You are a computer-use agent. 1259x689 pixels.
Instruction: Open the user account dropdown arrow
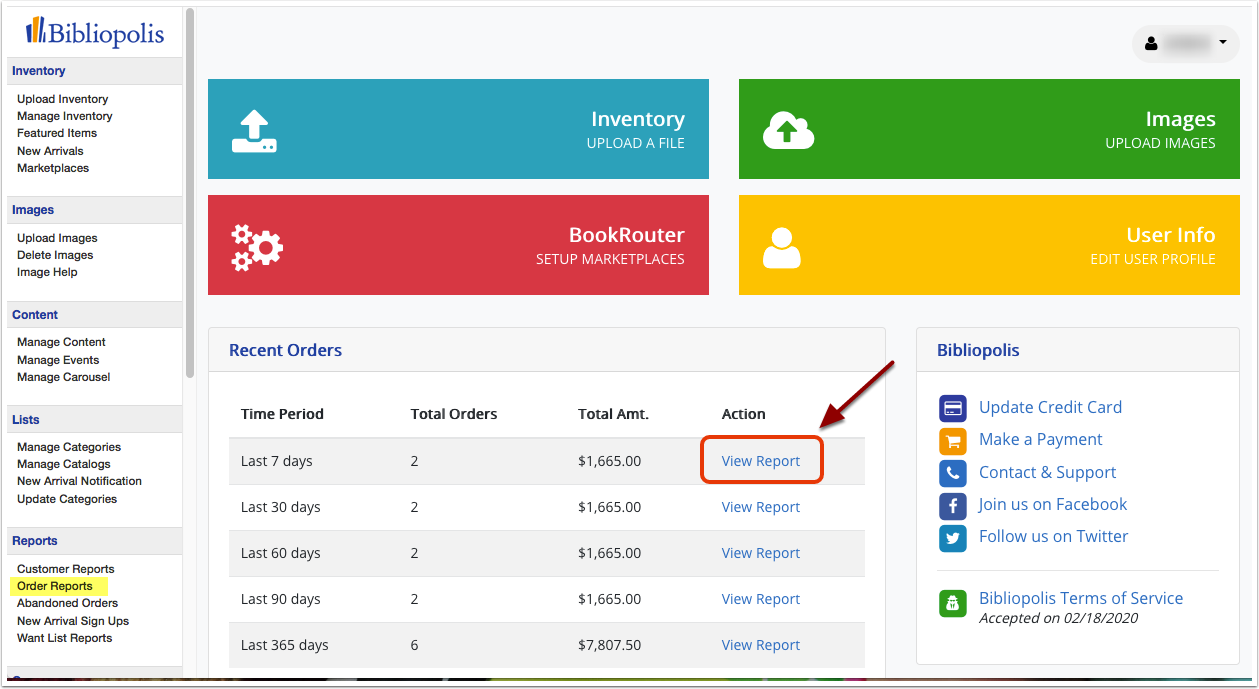(x=1223, y=43)
